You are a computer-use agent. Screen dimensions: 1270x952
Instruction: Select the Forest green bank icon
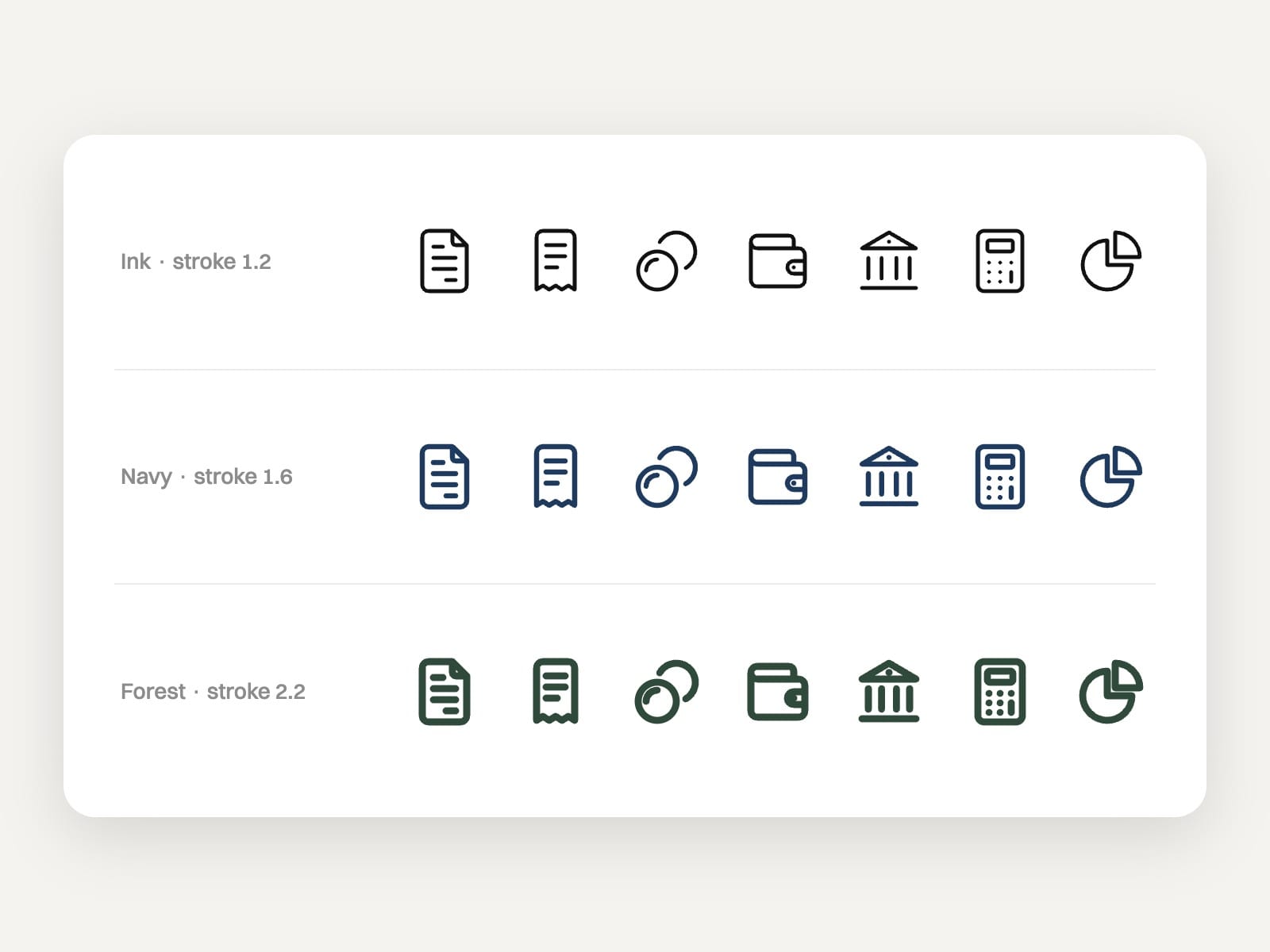pyautogui.click(x=889, y=691)
